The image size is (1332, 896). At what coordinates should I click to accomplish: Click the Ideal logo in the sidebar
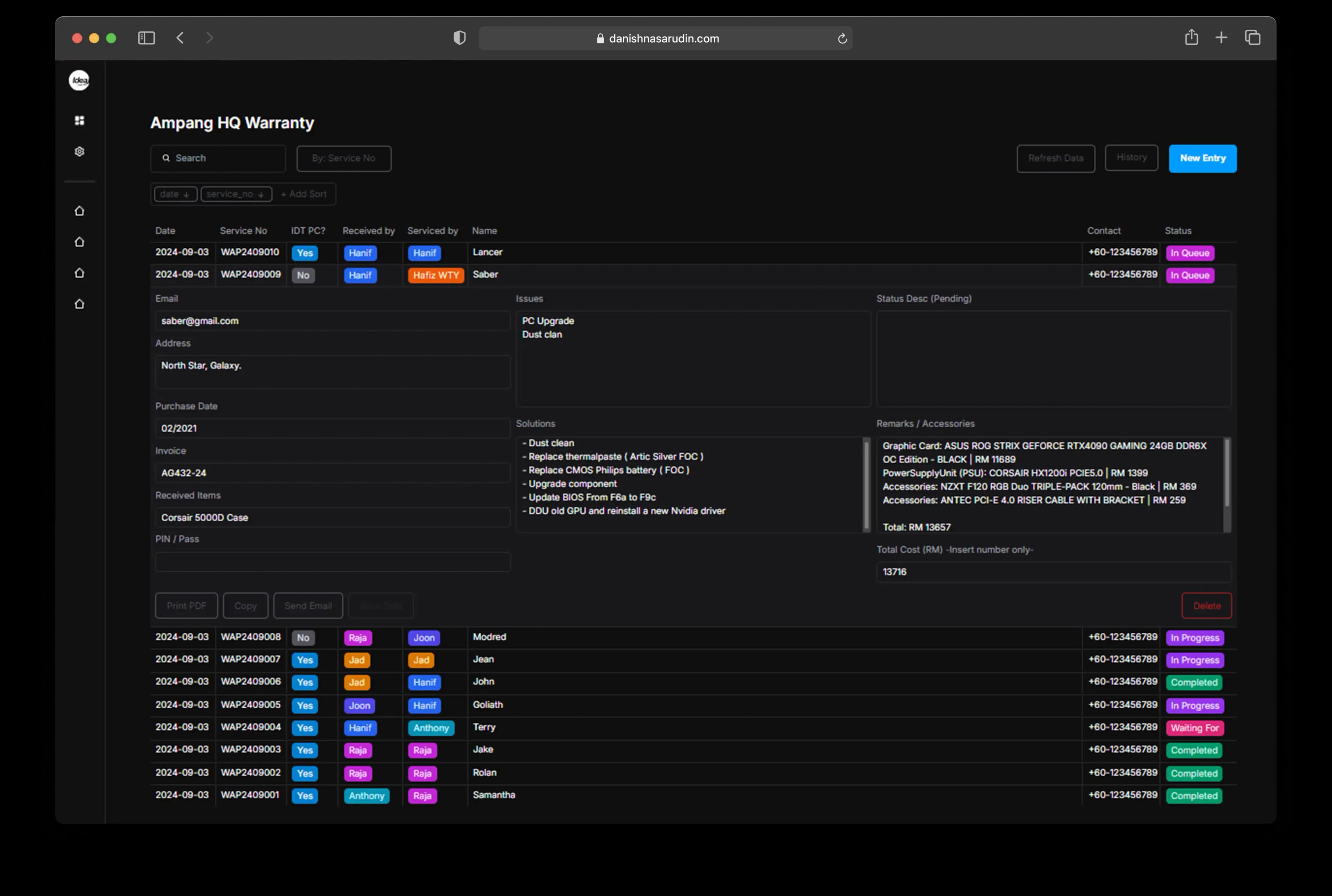point(79,80)
